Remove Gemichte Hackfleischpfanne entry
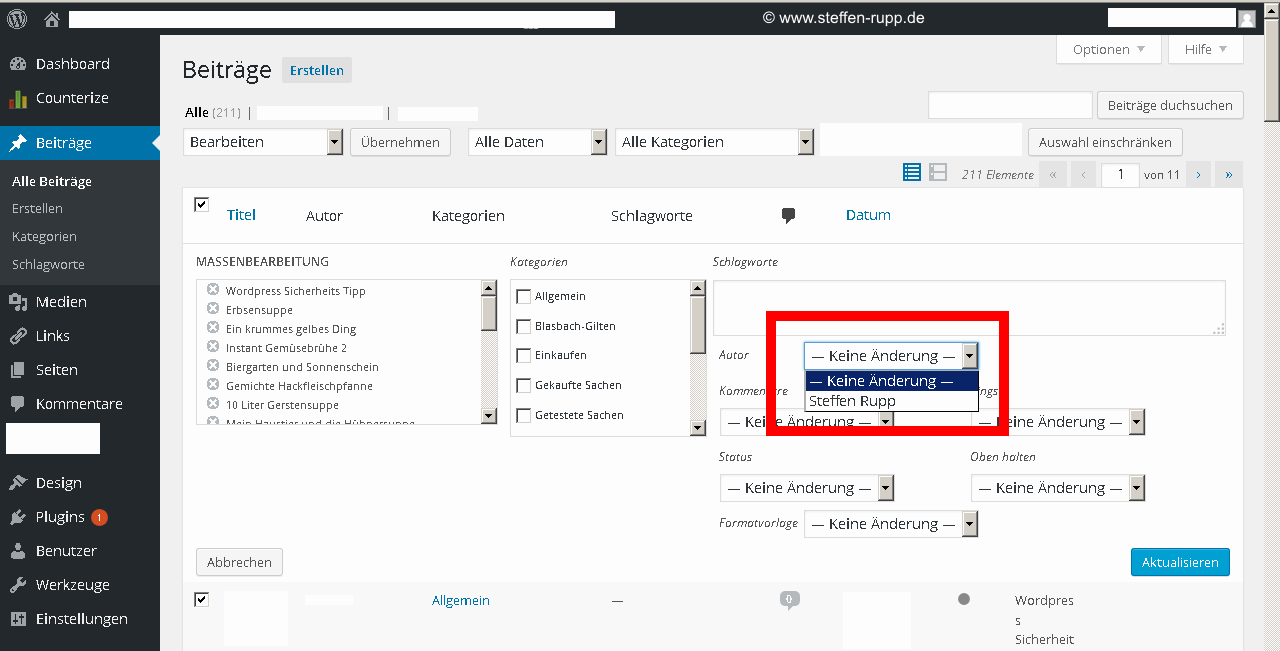Viewport: 1280px width, 651px height. 213,385
